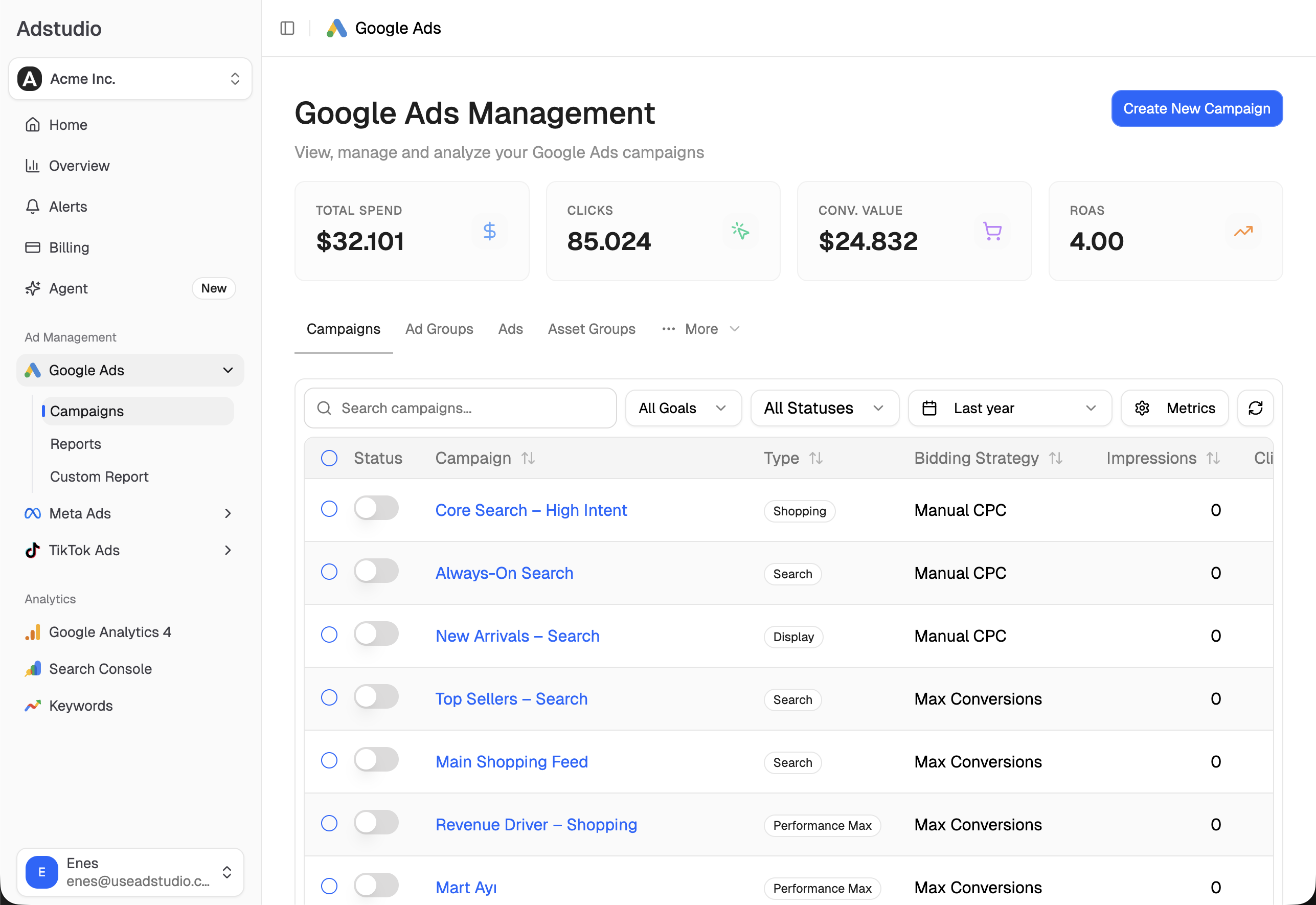Select the row checkbox for Always-On Search

[329, 572]
